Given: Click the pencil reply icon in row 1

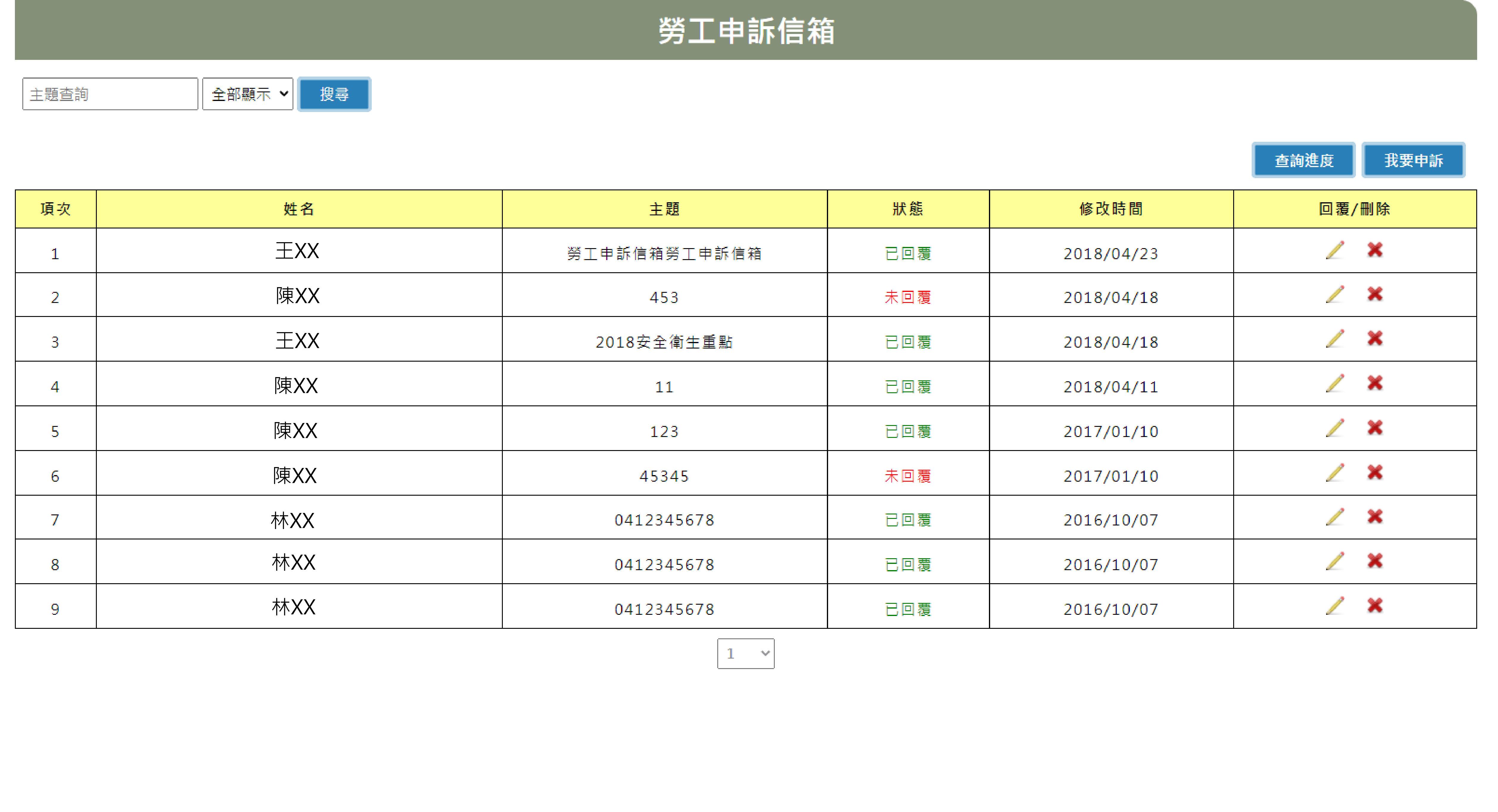Looking at the screenshot, I should click(1334, 250).
